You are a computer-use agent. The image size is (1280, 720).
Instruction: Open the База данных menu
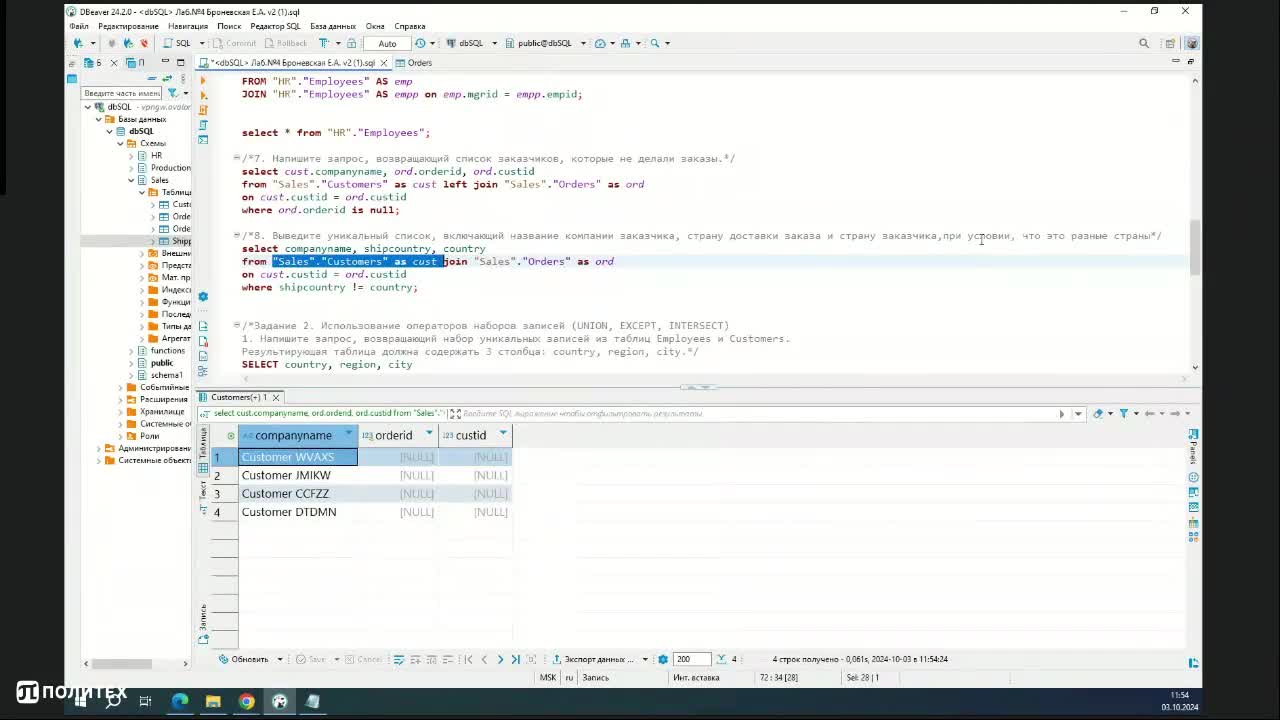click(x=333, y=26)
